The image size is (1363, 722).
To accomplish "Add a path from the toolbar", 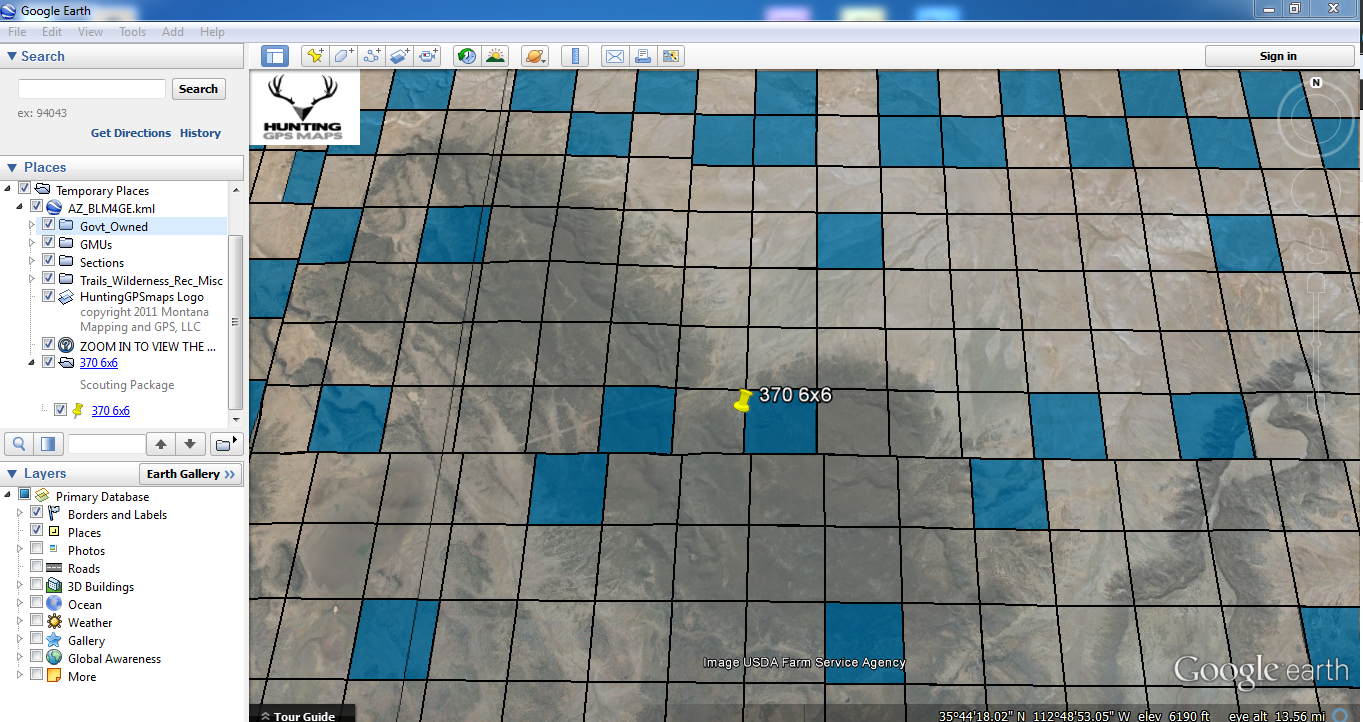I will point(372,56).
